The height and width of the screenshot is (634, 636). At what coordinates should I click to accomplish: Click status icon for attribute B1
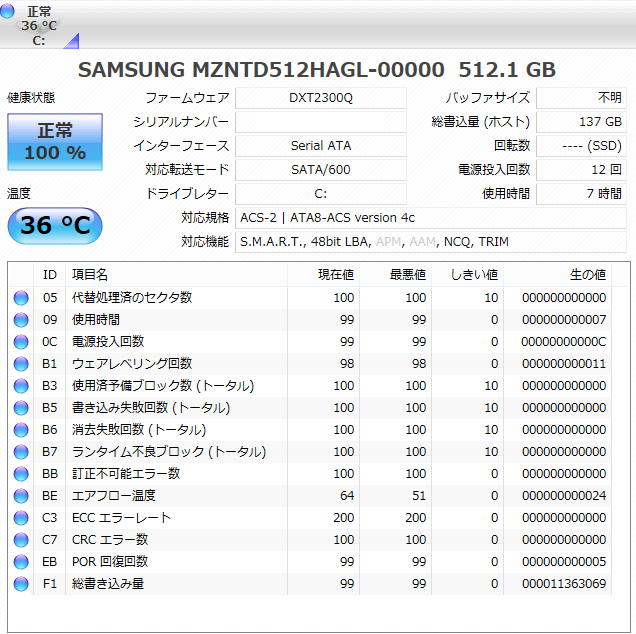pos(21,364)
